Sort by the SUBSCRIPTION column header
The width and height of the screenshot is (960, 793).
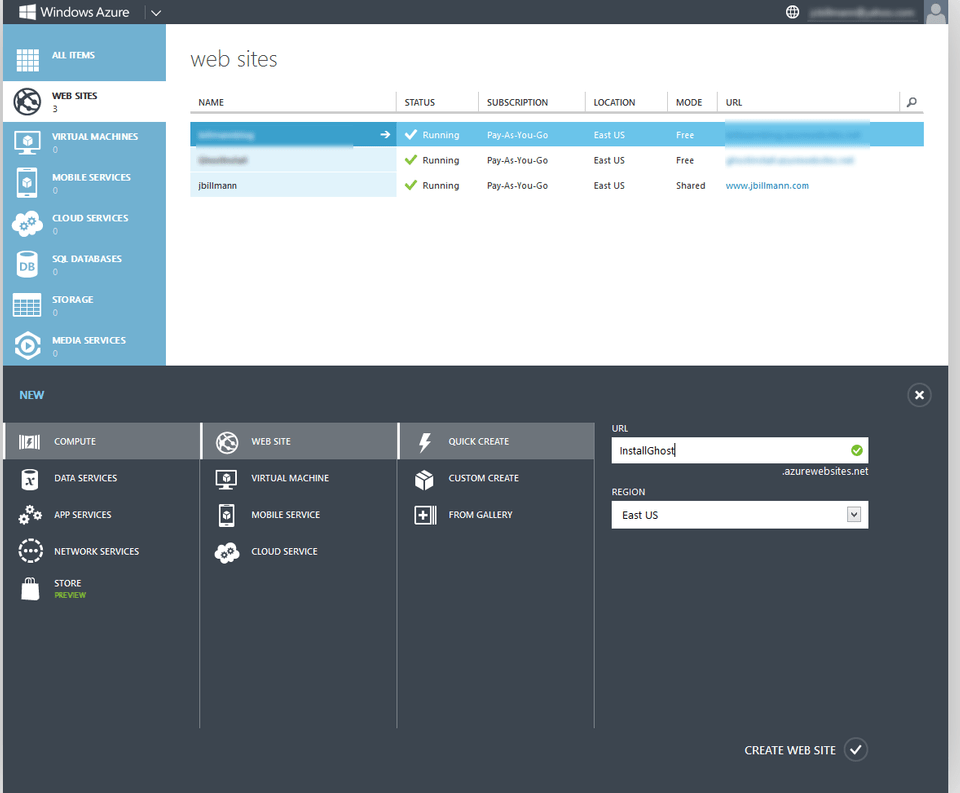[x=517, y=102]
